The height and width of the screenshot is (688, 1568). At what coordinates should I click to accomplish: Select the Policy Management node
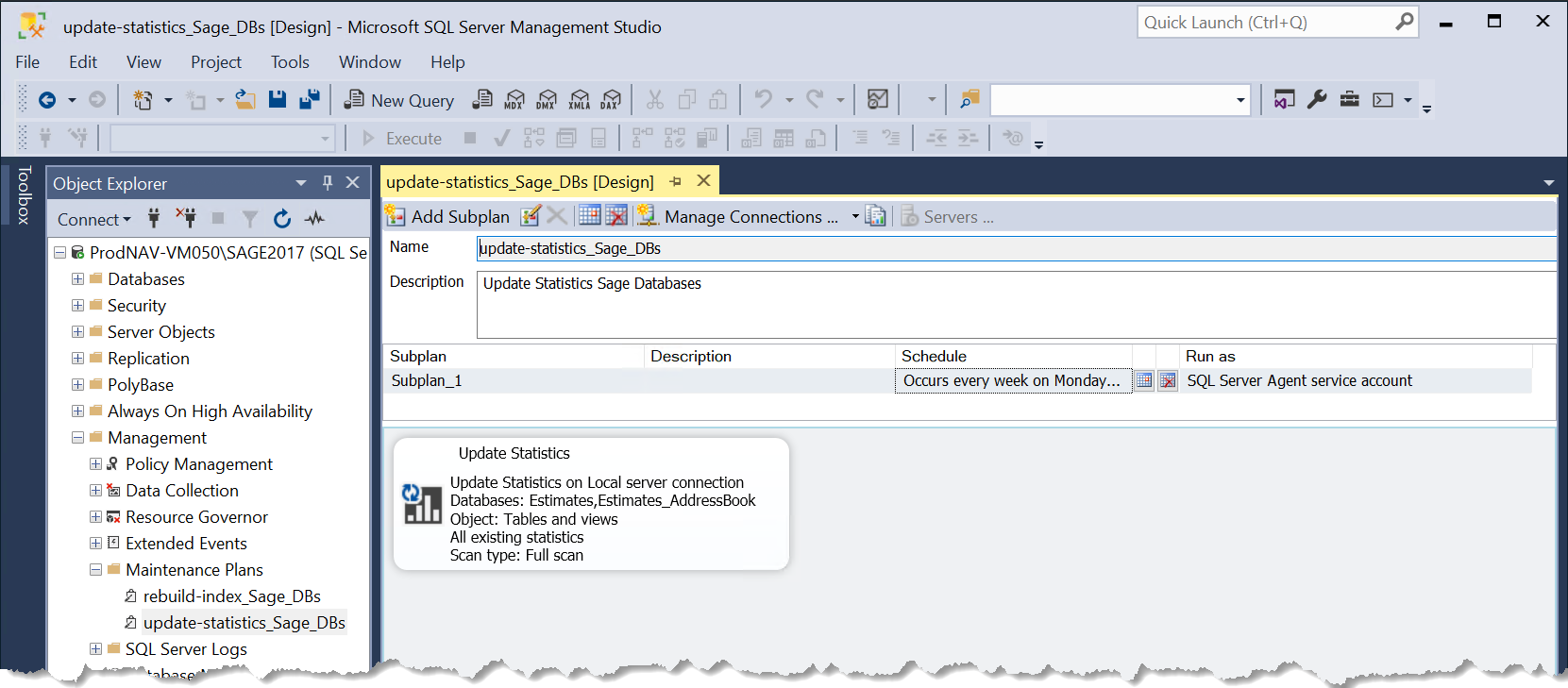198,464
